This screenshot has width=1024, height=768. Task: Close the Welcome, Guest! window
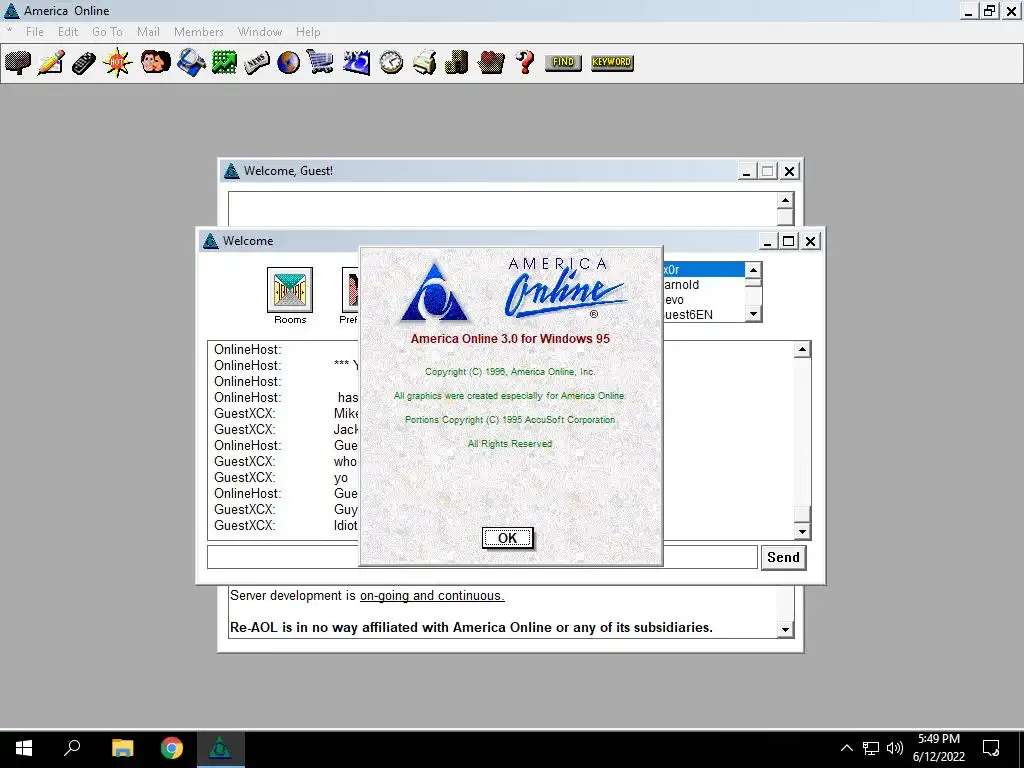click(790, 172)
